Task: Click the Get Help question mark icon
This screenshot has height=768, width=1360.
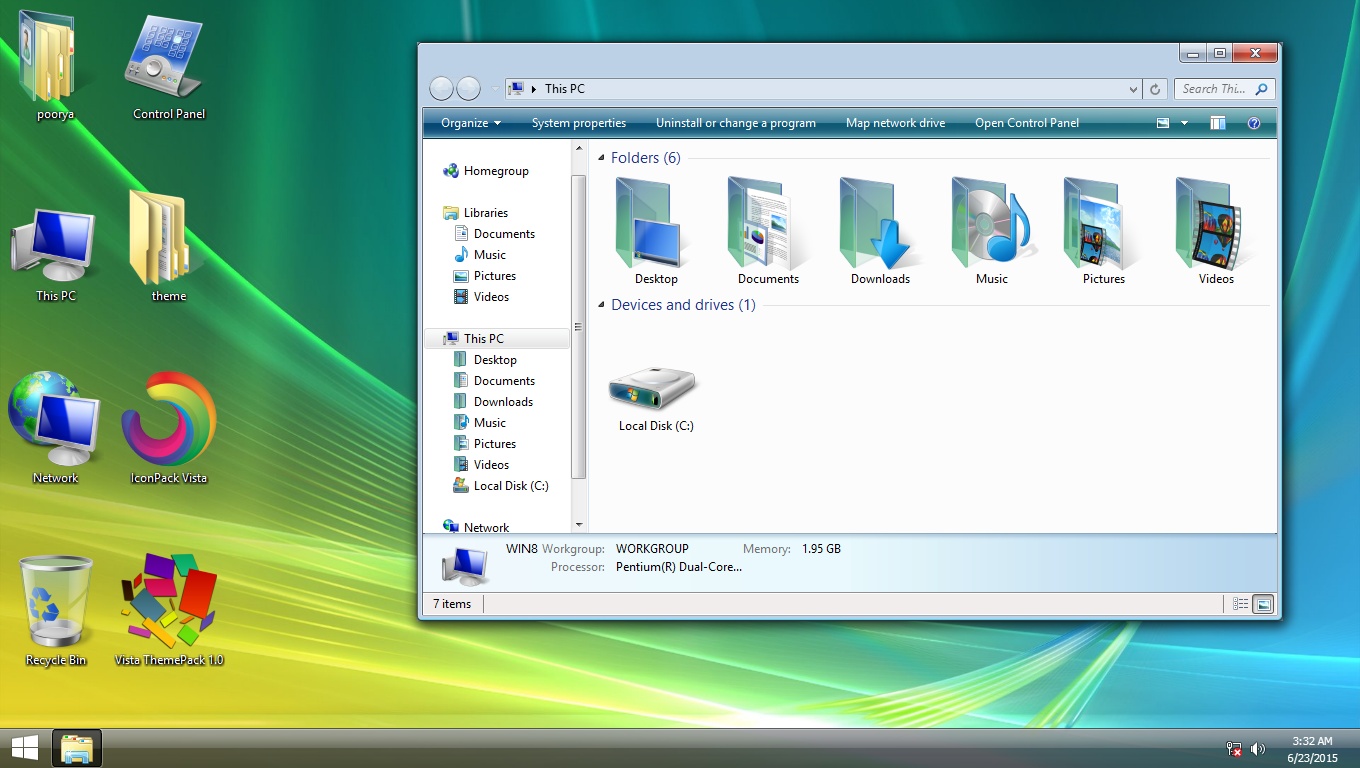Action: [x=1253, y=122]
